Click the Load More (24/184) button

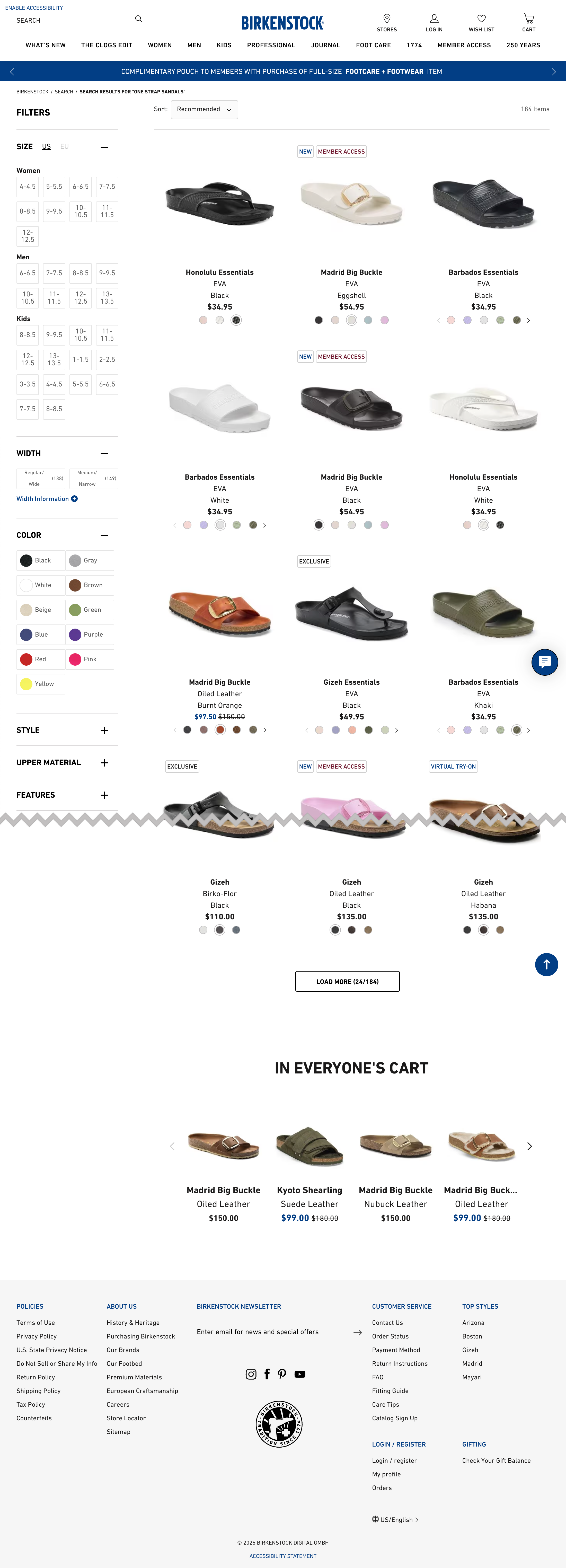click(347, 981)
